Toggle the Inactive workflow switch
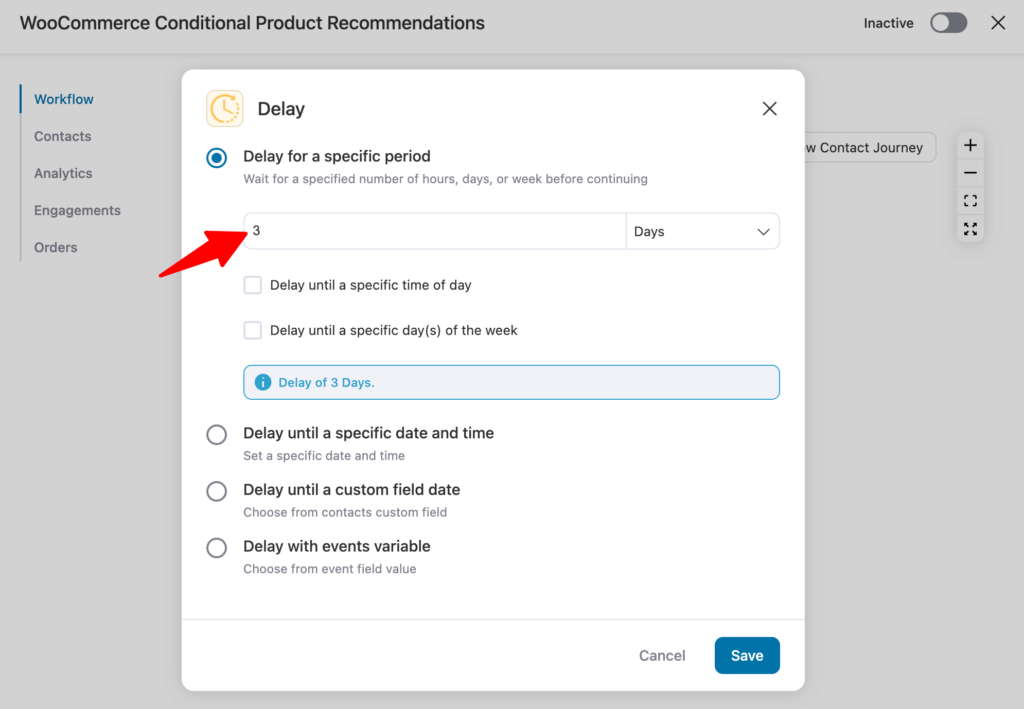Screen dimensions: 1024x709 pos(948,22)
